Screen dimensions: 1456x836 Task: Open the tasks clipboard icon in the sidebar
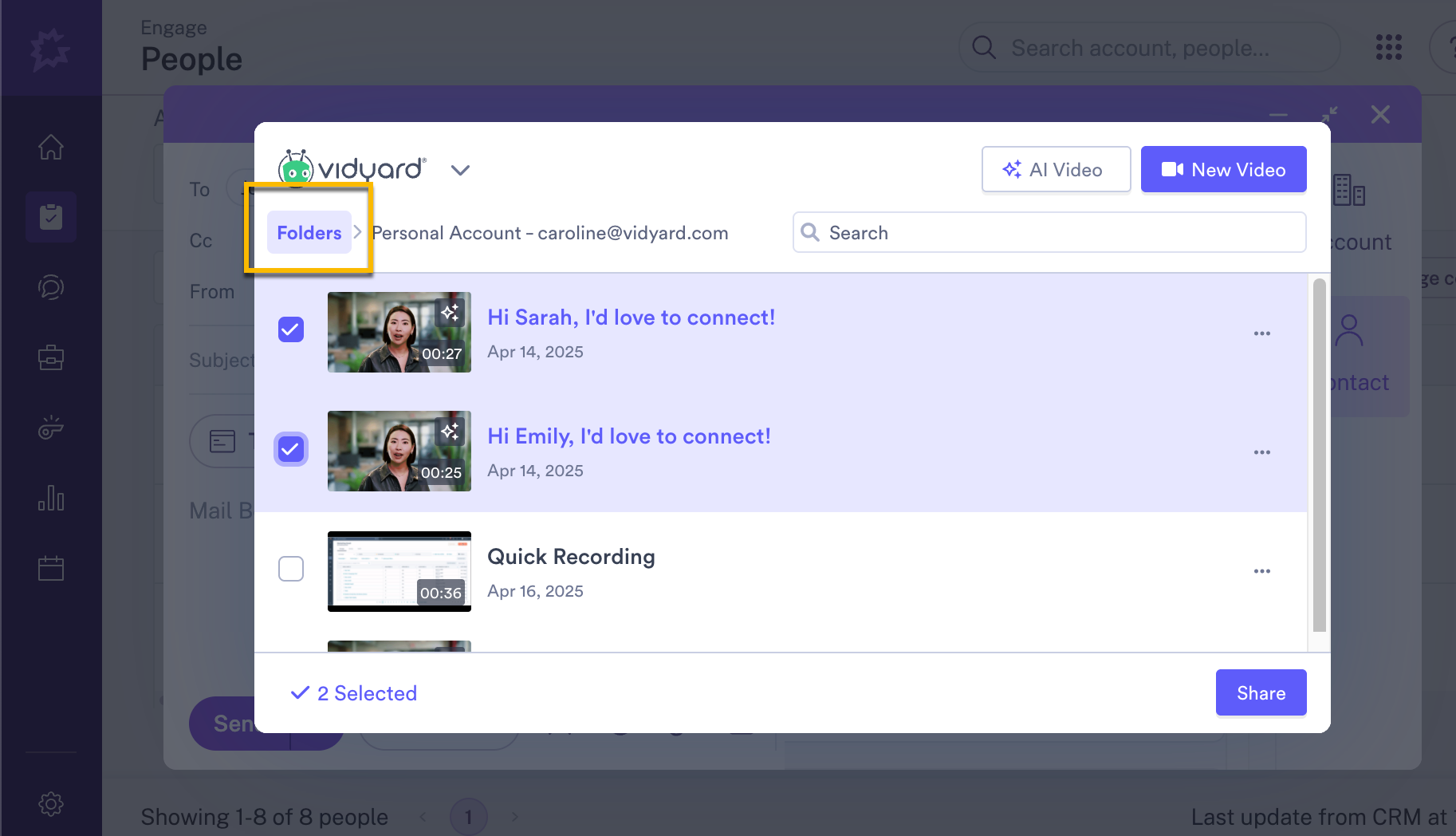pyautogui.click(x=51, y=217)
